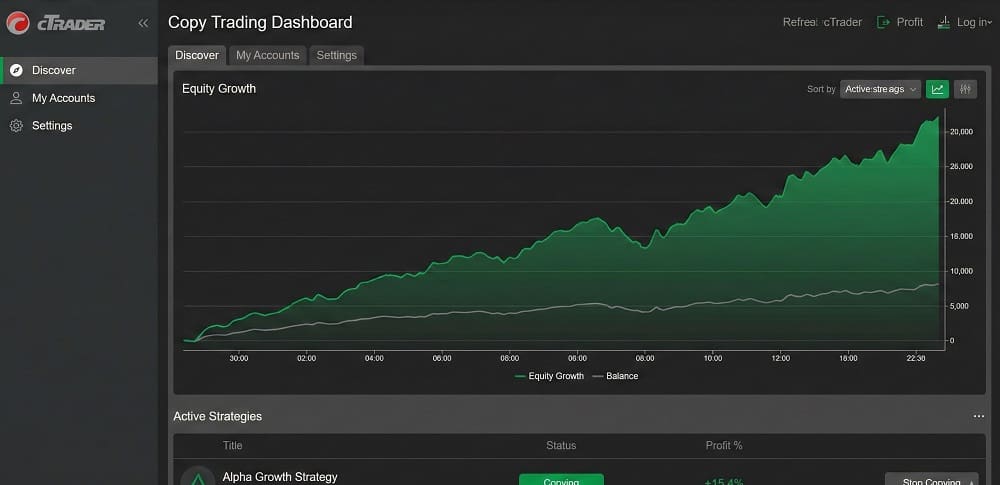Toggle the Balance series in the chart legend
Viewport: 1000px width, 485px height.
click(615, 376)
